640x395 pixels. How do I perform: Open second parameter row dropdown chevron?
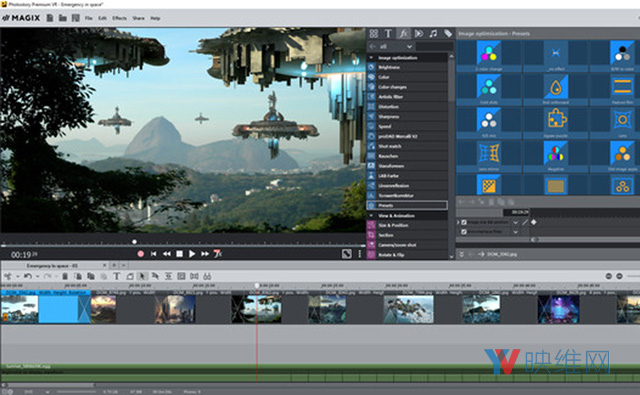pos(516,232)
